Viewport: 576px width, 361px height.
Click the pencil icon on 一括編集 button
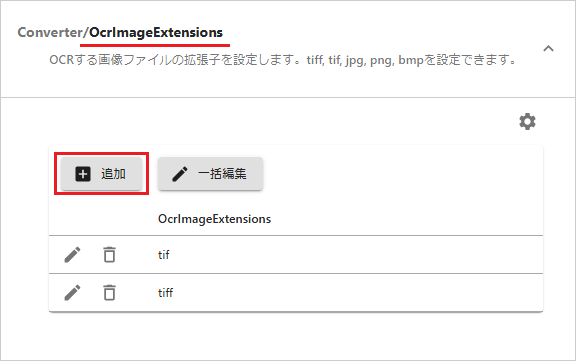tap(180, 174)
